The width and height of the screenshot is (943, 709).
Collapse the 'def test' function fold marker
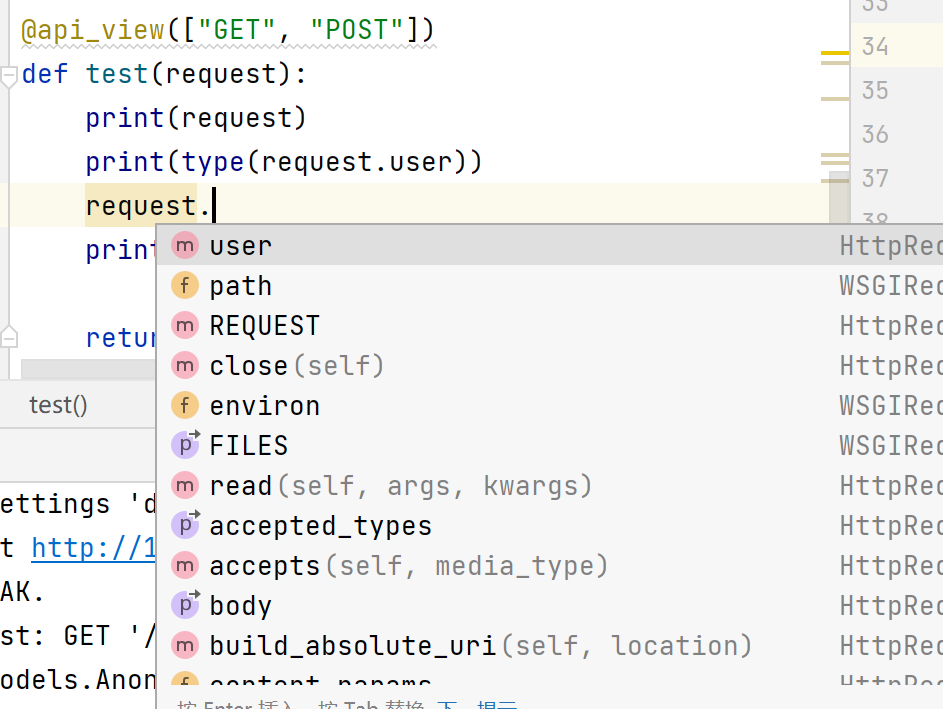9,75
